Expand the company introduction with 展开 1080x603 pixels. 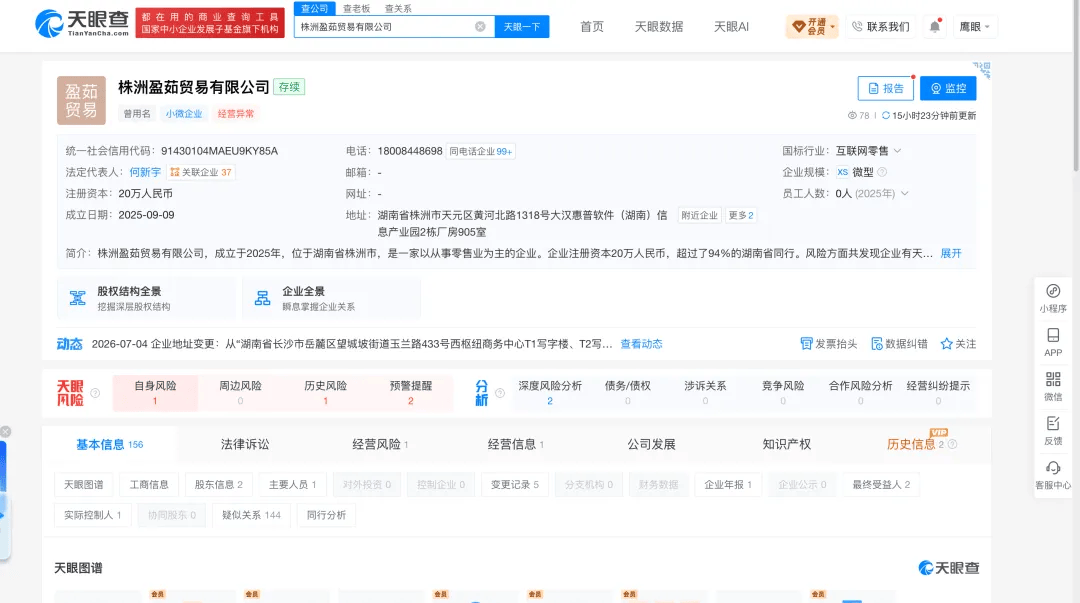[951, 254]
